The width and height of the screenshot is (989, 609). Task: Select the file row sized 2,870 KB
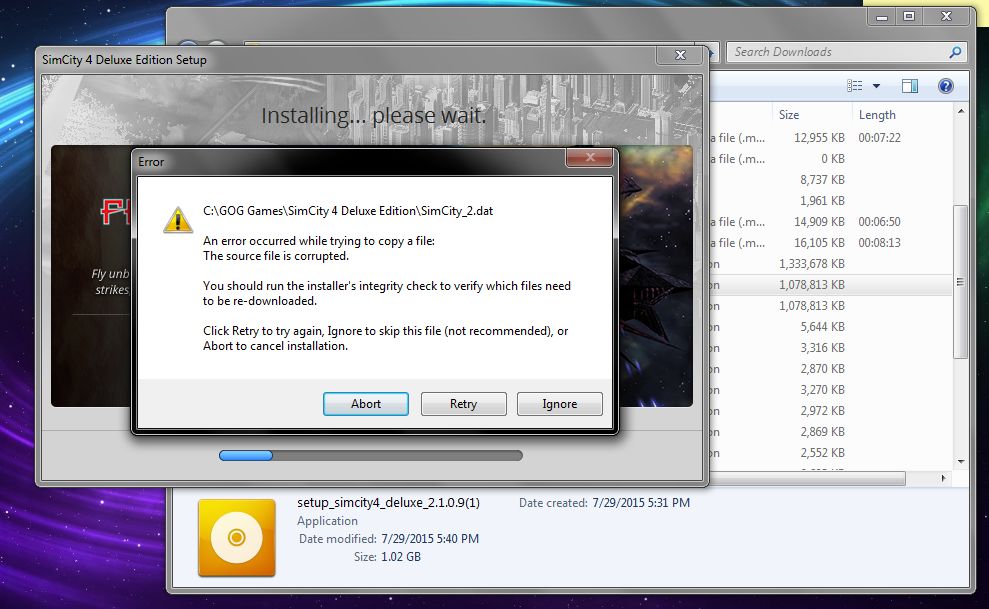pyautogui.click(x=831, y=369)
